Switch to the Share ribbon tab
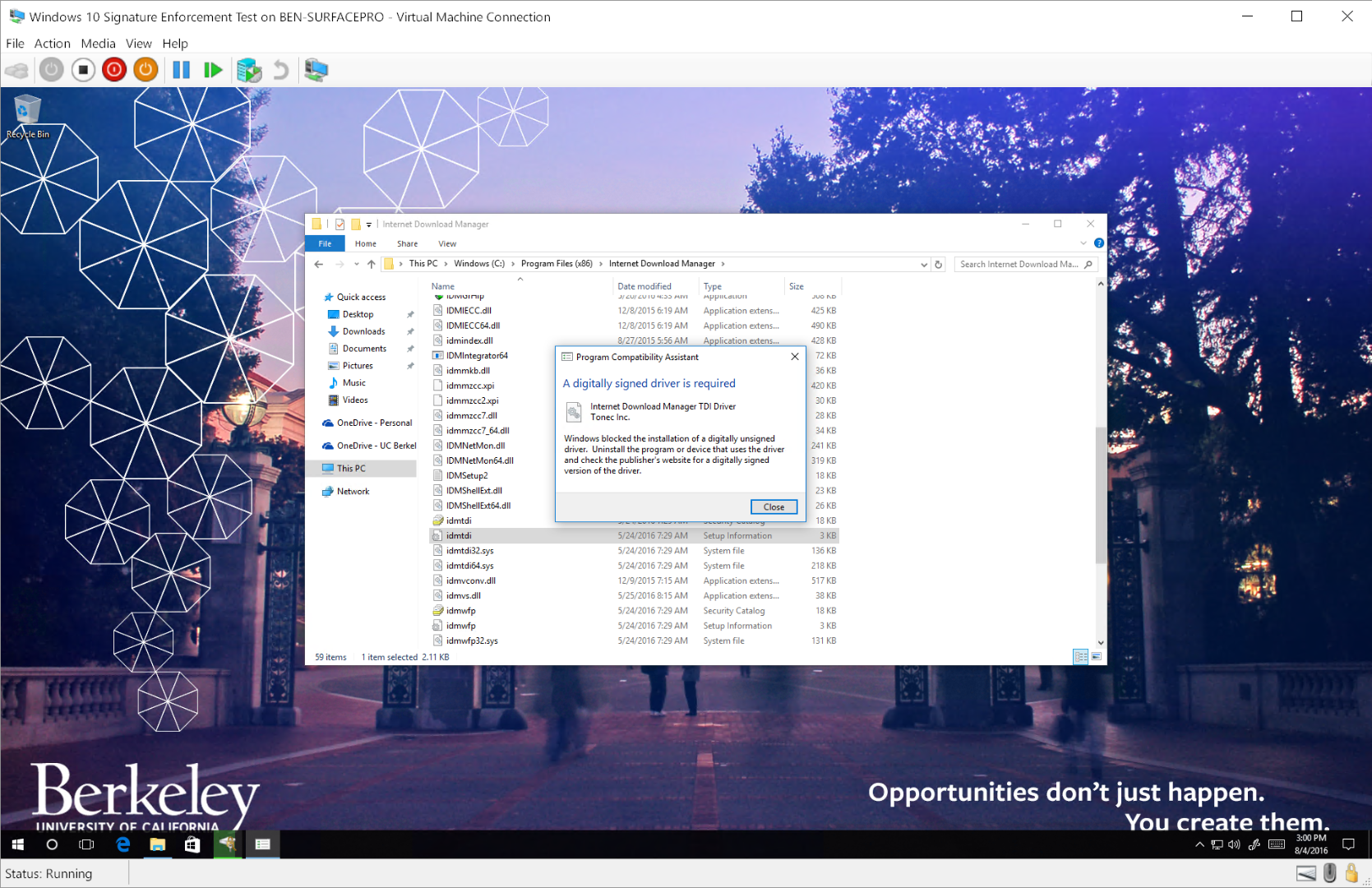Image resolution: width=1372 pixels, height=888 pixels. click(x=407, y=243)
